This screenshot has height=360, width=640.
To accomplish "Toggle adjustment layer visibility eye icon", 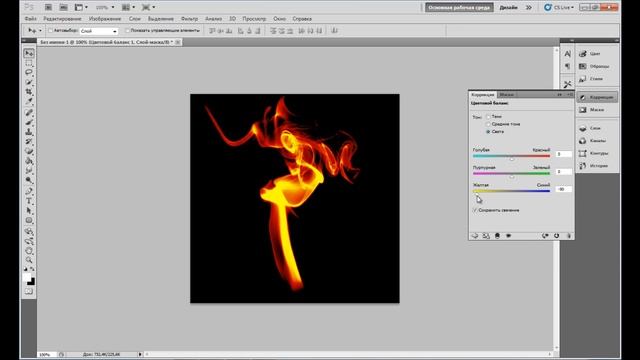I will (x=509, y=236).
